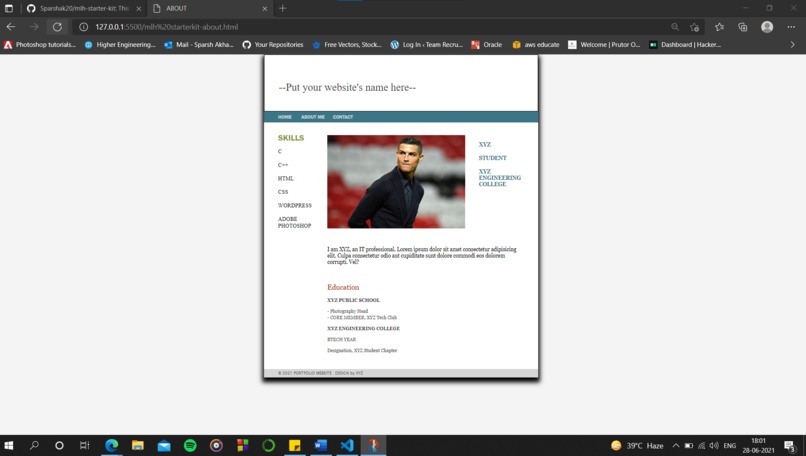
Task: Open File Explorer from the taskbar
Action: point(138,445)
